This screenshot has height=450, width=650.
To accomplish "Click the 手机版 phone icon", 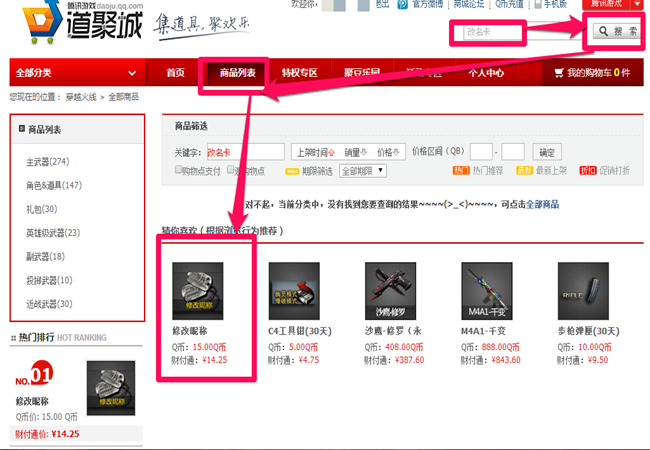I will [x=538, y=4].
